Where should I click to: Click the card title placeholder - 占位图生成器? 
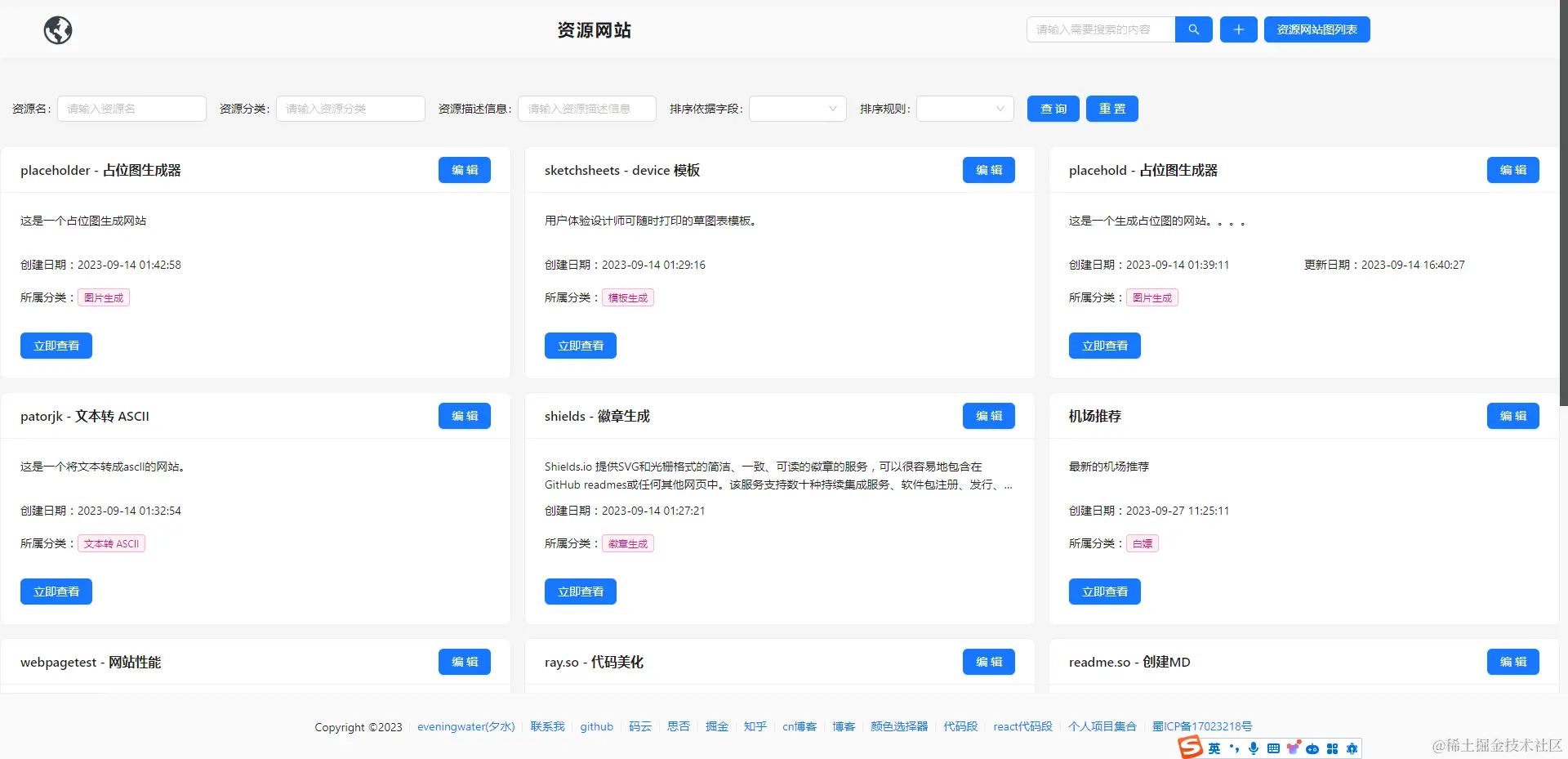(x=100, y=170)
